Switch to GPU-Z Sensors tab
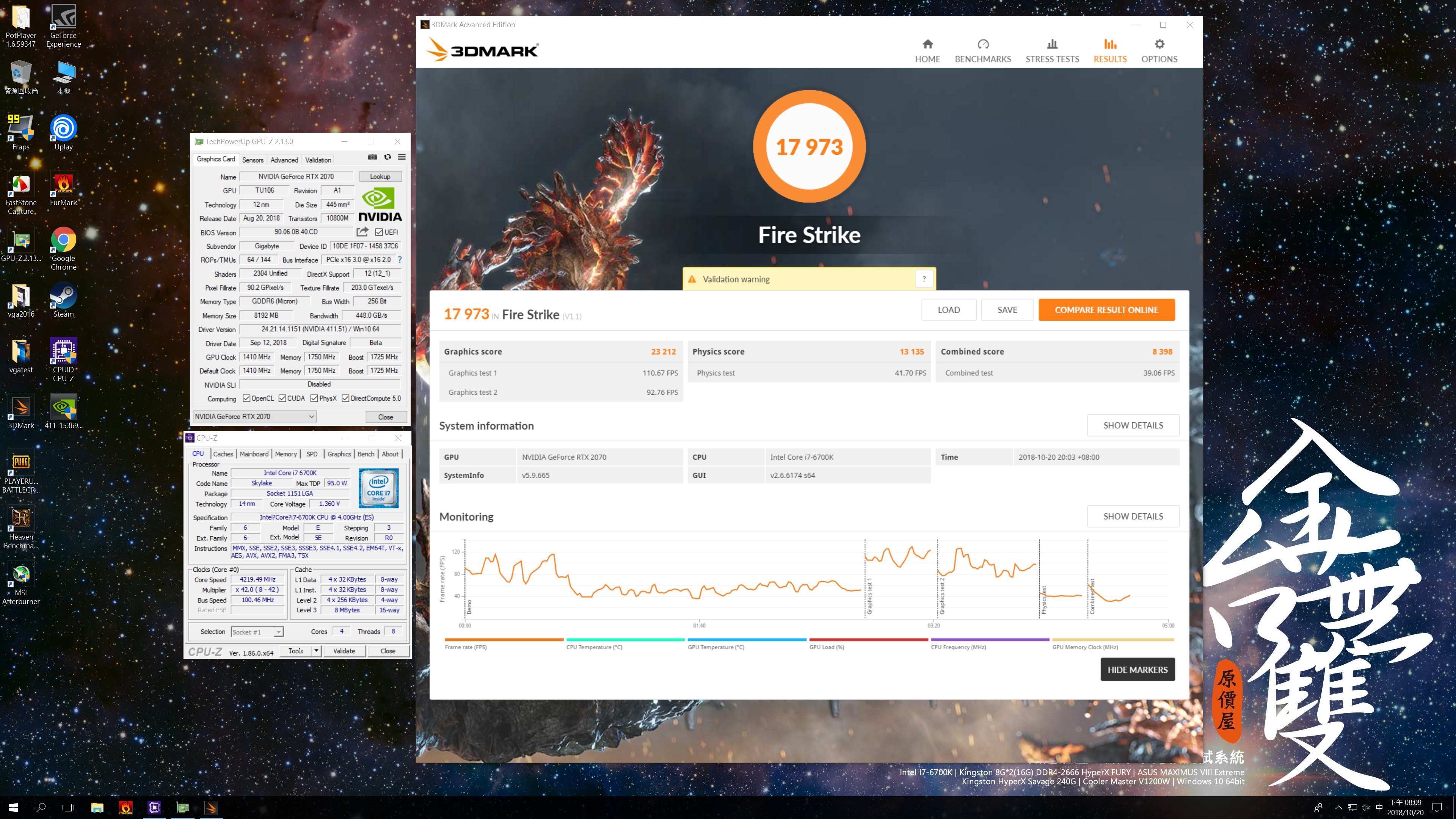 click(253, 160)
